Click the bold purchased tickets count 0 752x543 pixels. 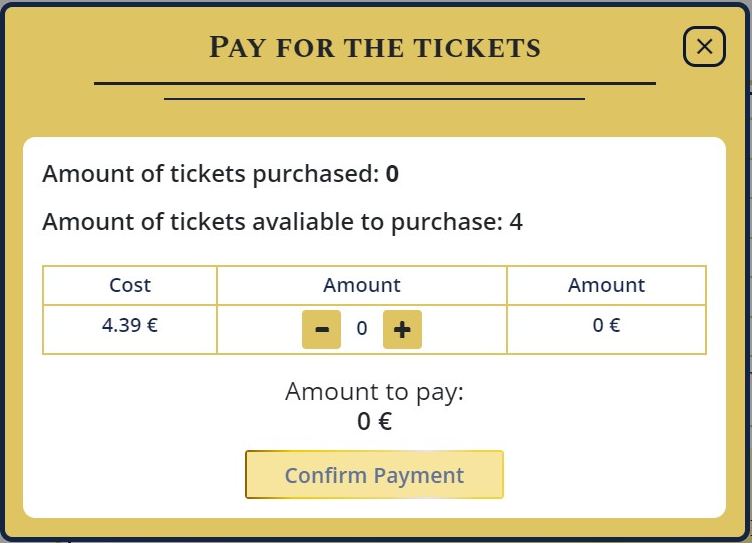(392, 174)
